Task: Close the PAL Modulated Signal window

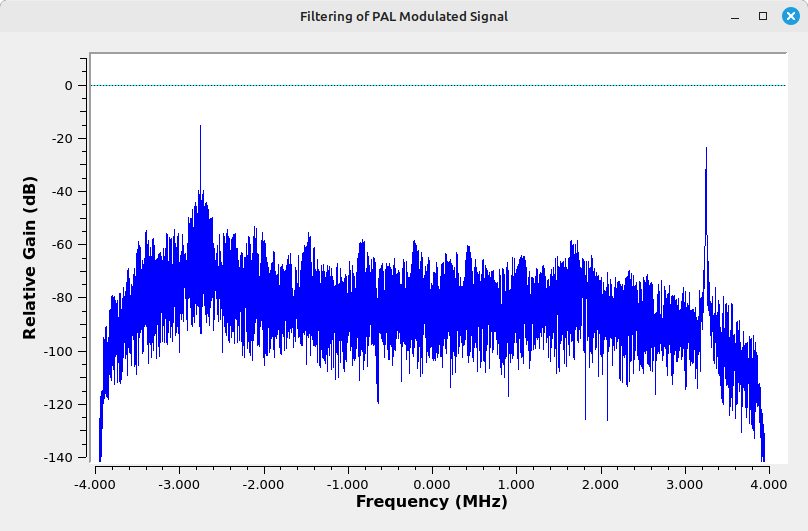Action: [x=789, y=17]
